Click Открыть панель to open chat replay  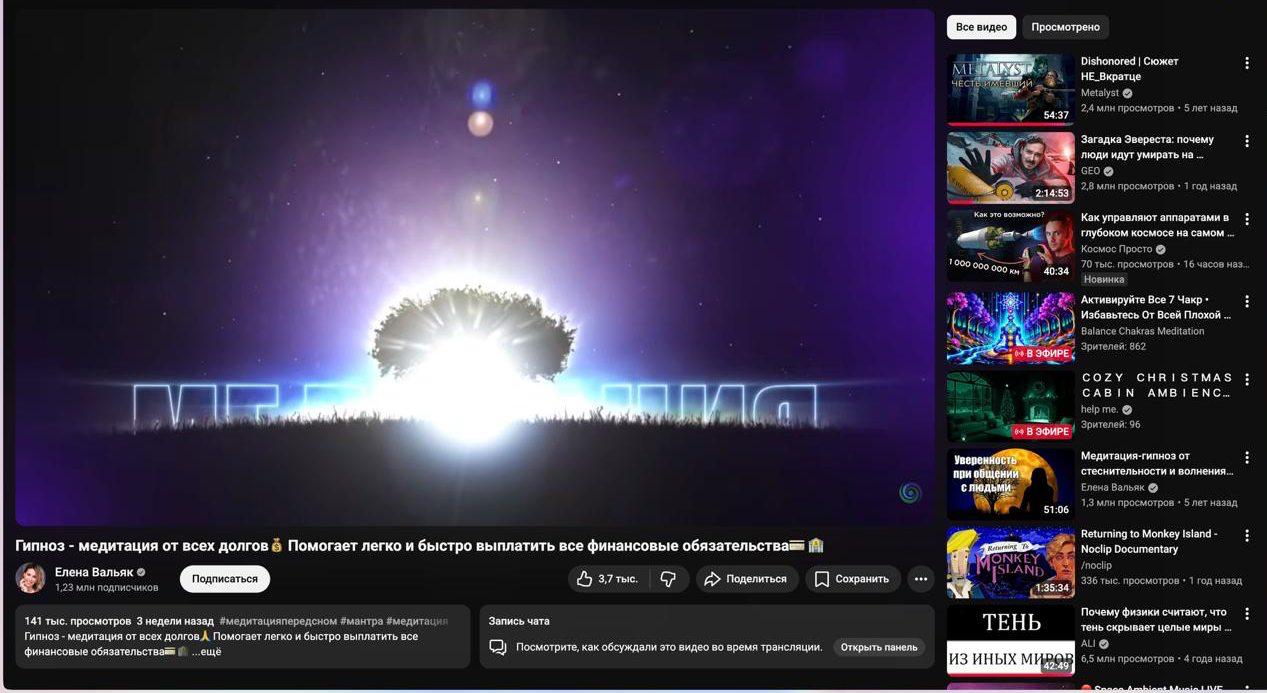(x=879, y=647)
